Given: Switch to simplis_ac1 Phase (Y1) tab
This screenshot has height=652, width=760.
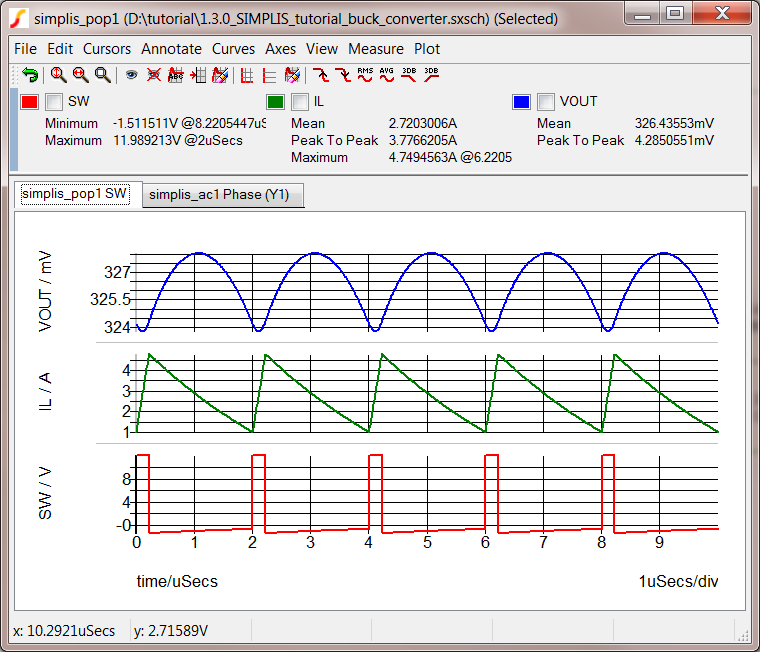Looking at the screenshot, I should [x=223, y=195].
